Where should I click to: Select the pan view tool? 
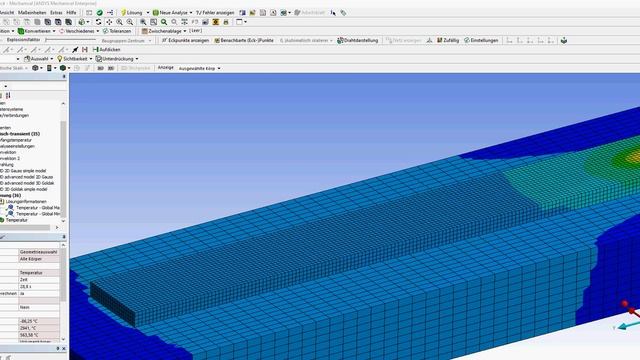[109, 22]
